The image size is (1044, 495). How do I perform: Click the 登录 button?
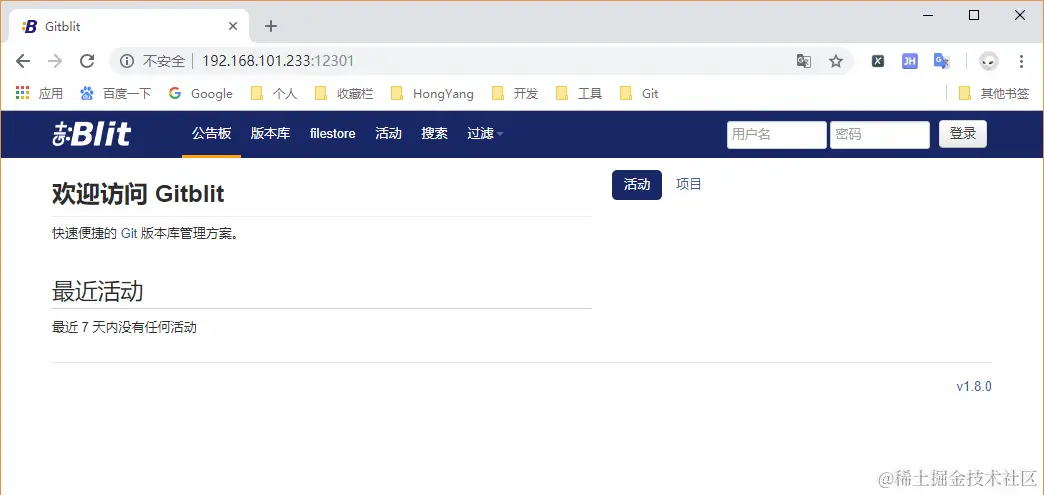pyautogui.click(x=963, y=134)
